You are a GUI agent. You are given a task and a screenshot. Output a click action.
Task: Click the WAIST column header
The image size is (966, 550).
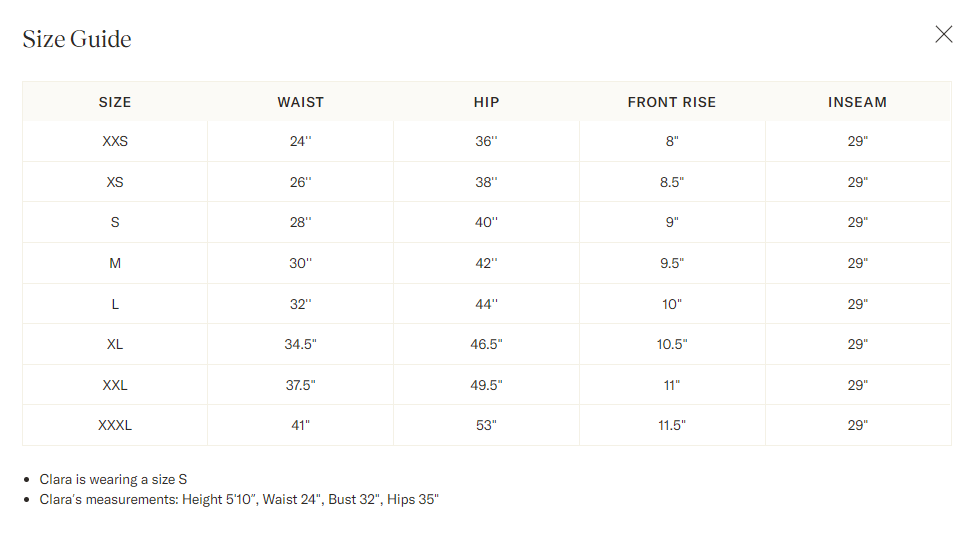(x=301, y=102)
